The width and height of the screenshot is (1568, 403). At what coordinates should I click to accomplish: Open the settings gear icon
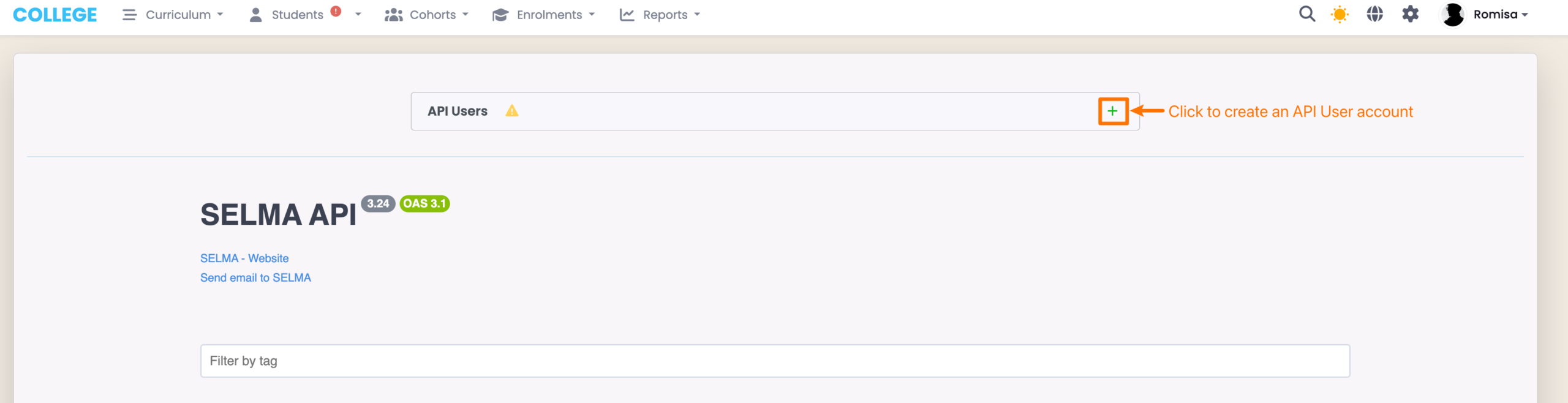(1410, 14)
